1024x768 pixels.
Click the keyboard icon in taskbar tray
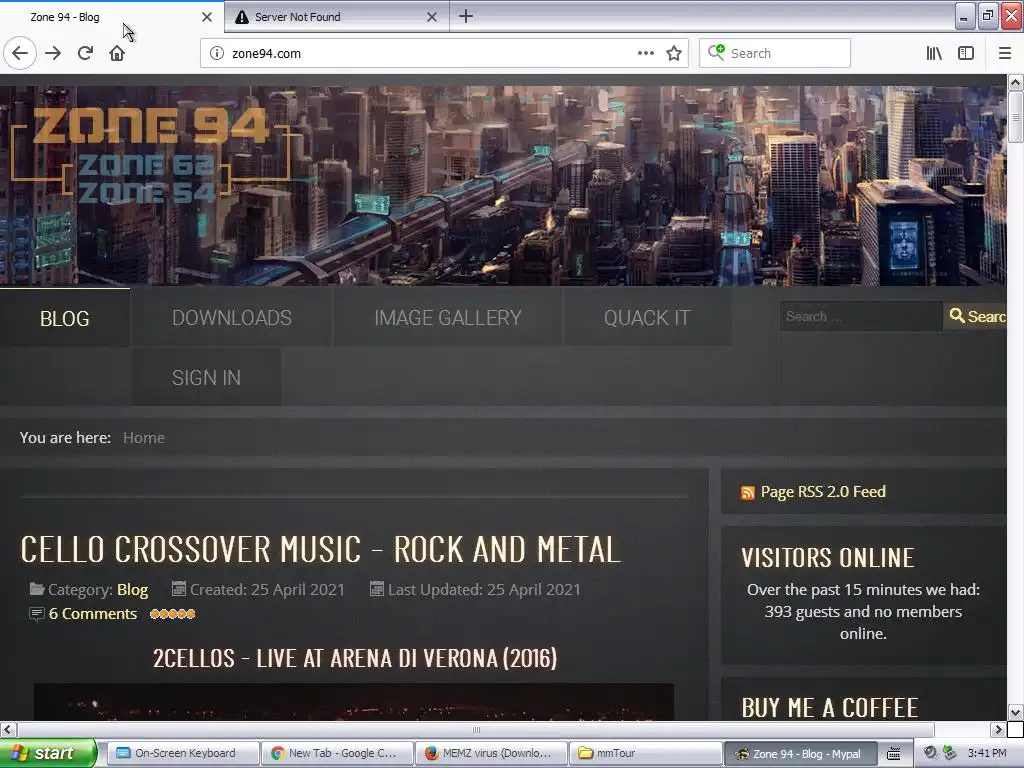coord(893,754)
